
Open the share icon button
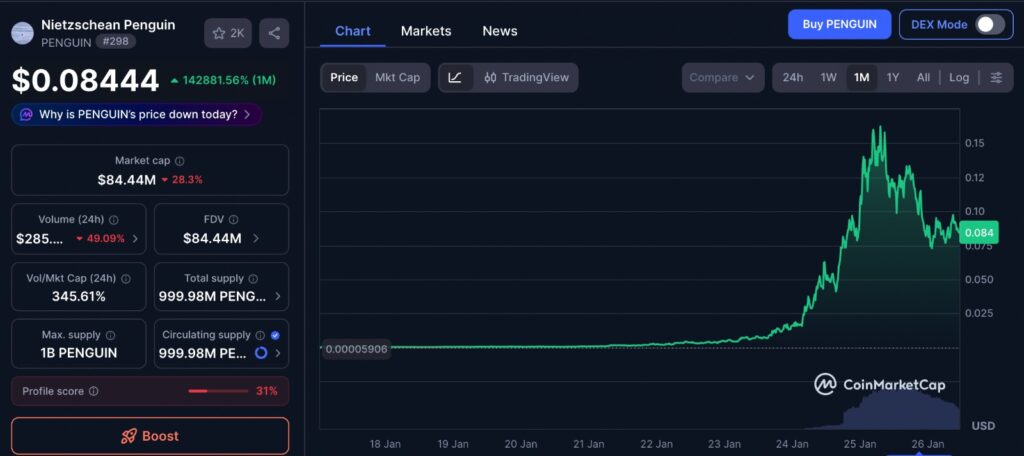(x=274, y=33)
